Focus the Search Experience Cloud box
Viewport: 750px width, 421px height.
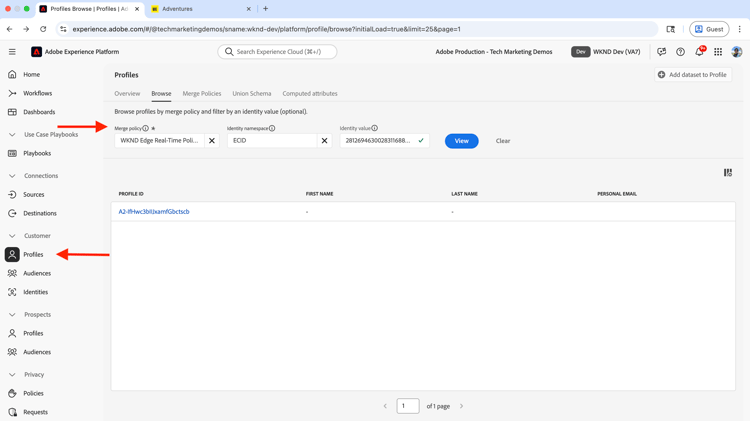pos(277,52)
